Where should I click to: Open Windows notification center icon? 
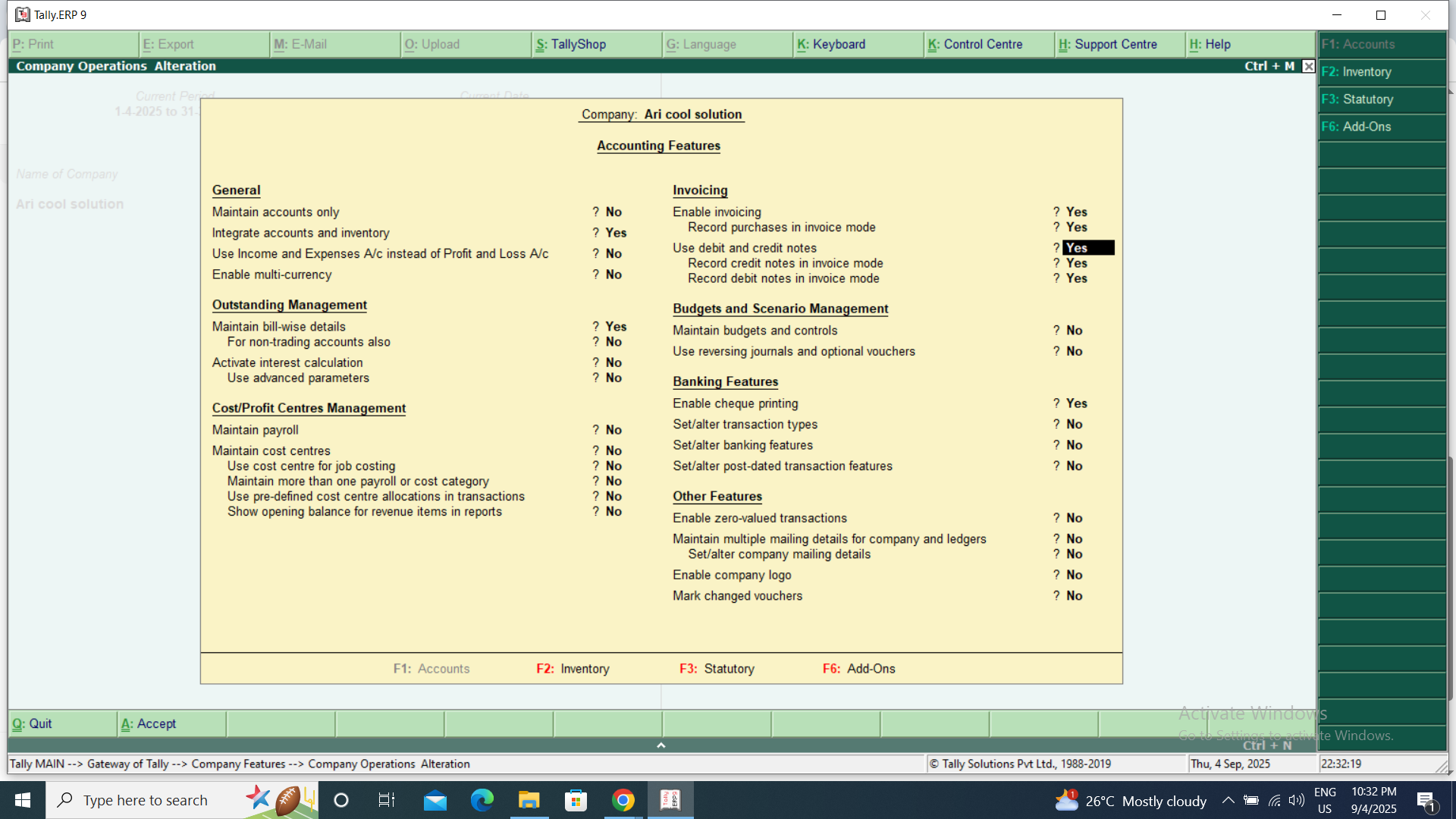tap(1425, 800)
